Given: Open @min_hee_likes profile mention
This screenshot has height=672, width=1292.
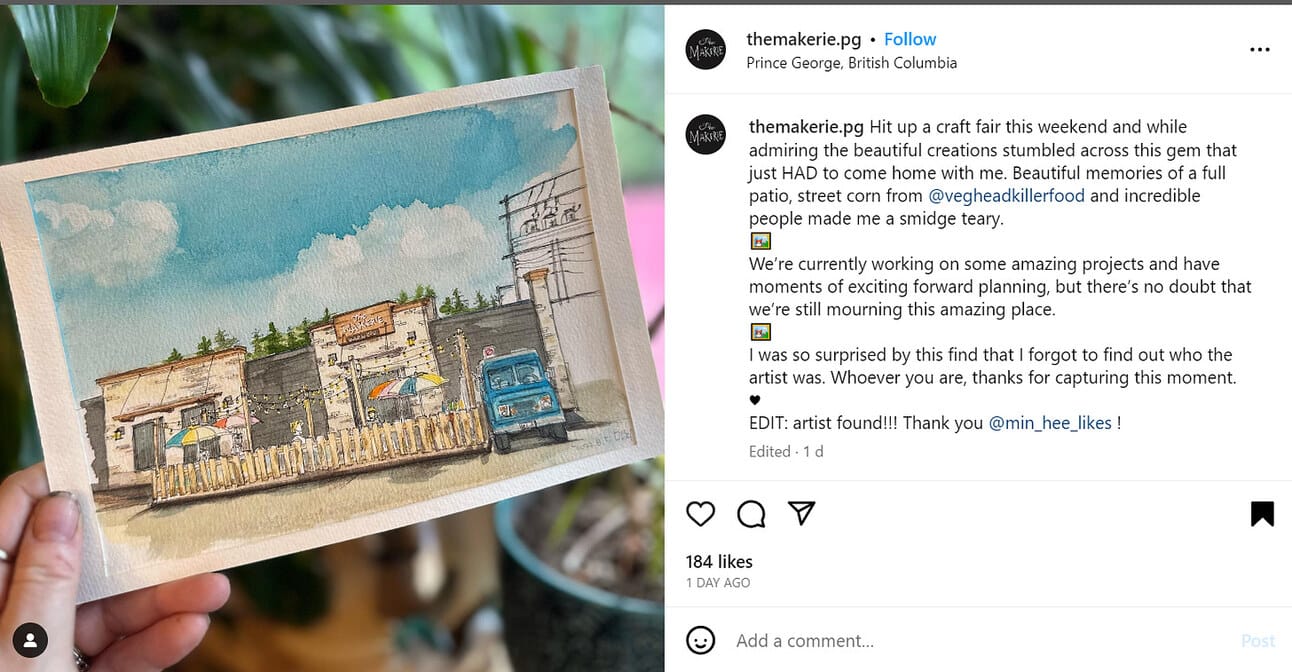Looking at the screenshot, I should [x=1050, y=423].
